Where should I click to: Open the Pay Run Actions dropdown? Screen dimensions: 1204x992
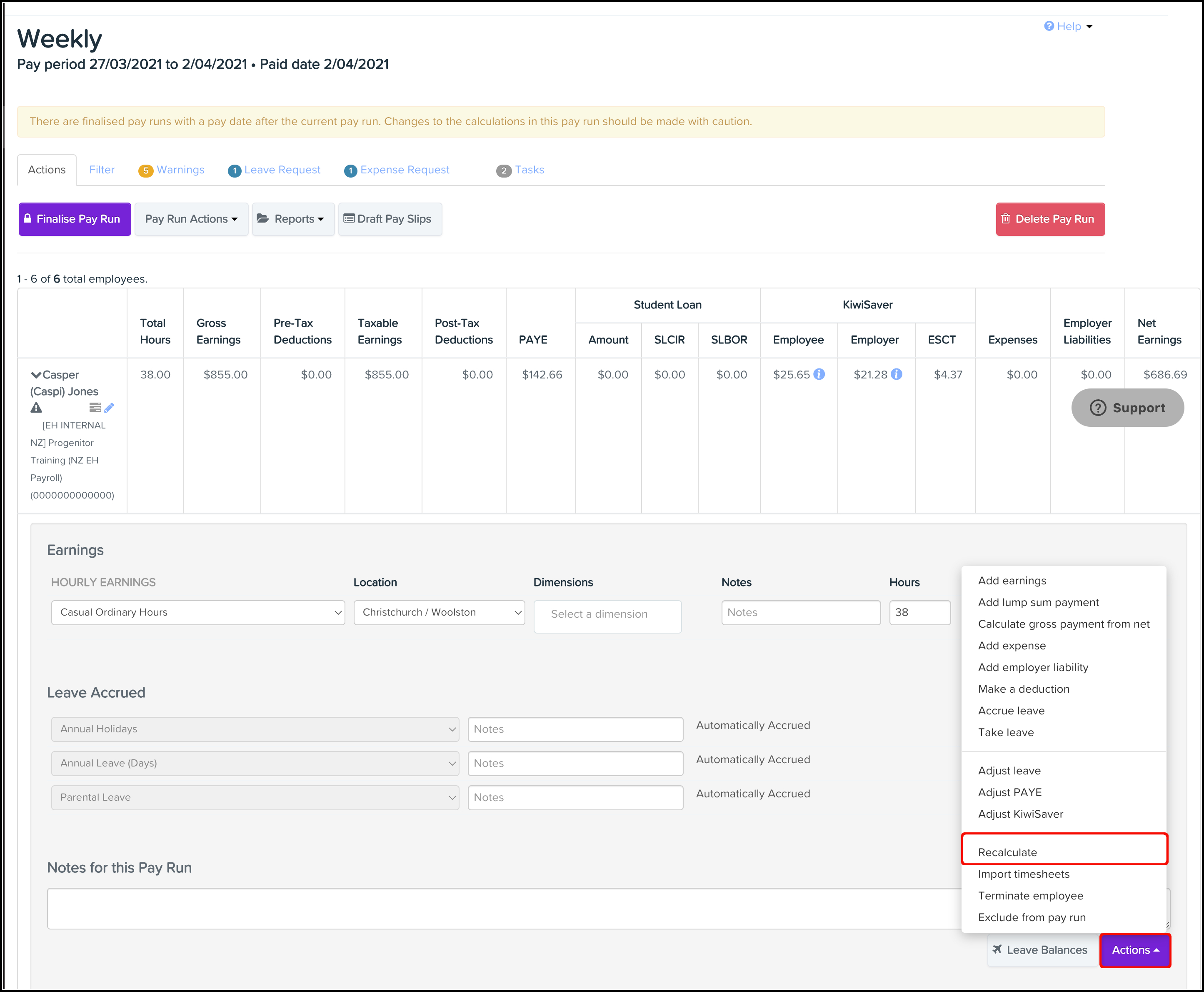[191, 219]
